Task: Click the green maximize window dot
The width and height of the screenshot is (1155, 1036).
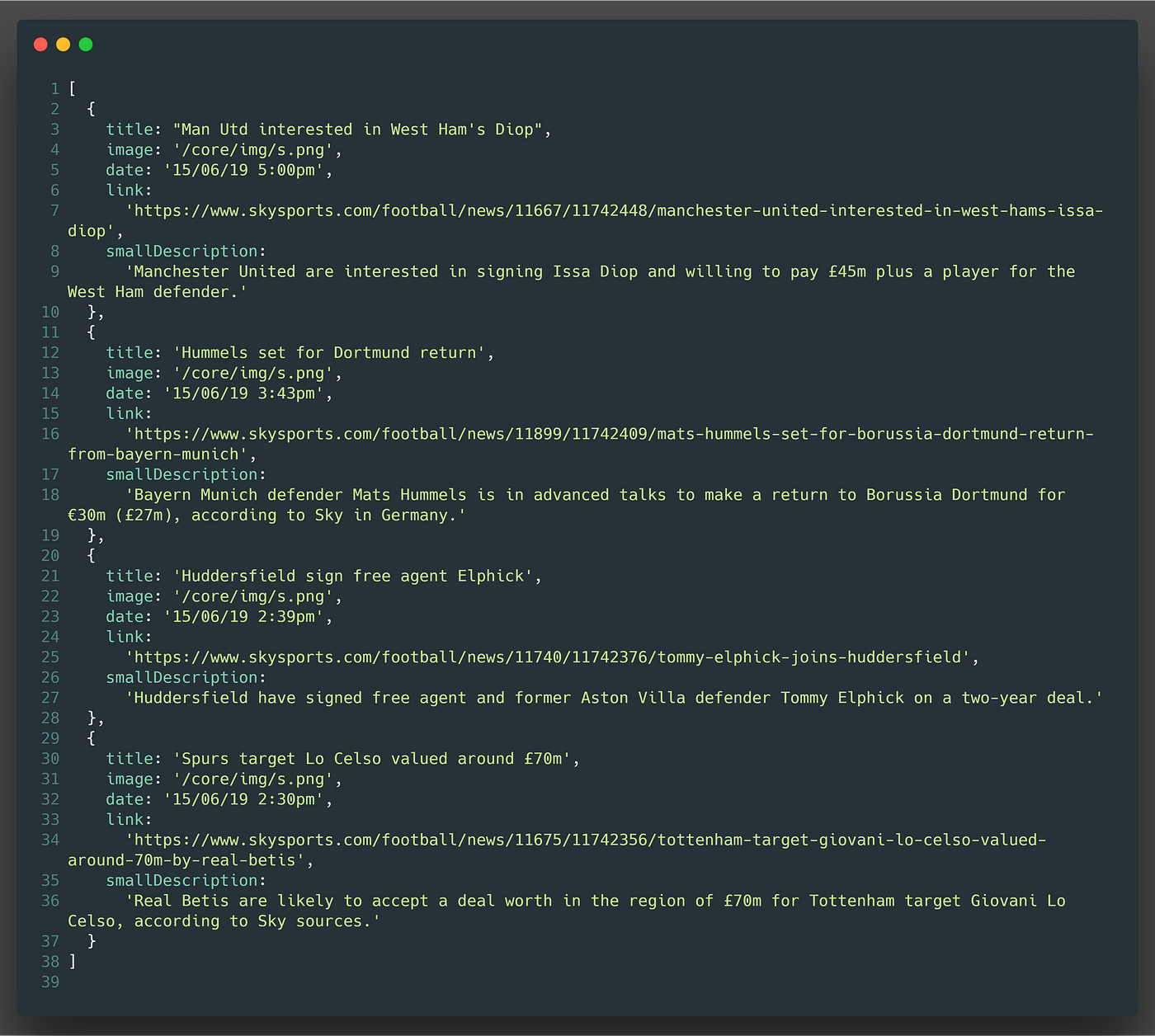Action: coord(86,45)
